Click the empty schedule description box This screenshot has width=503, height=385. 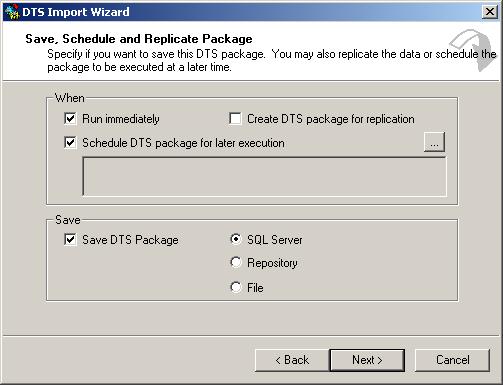pyautogui.click(x=264, y=176)
